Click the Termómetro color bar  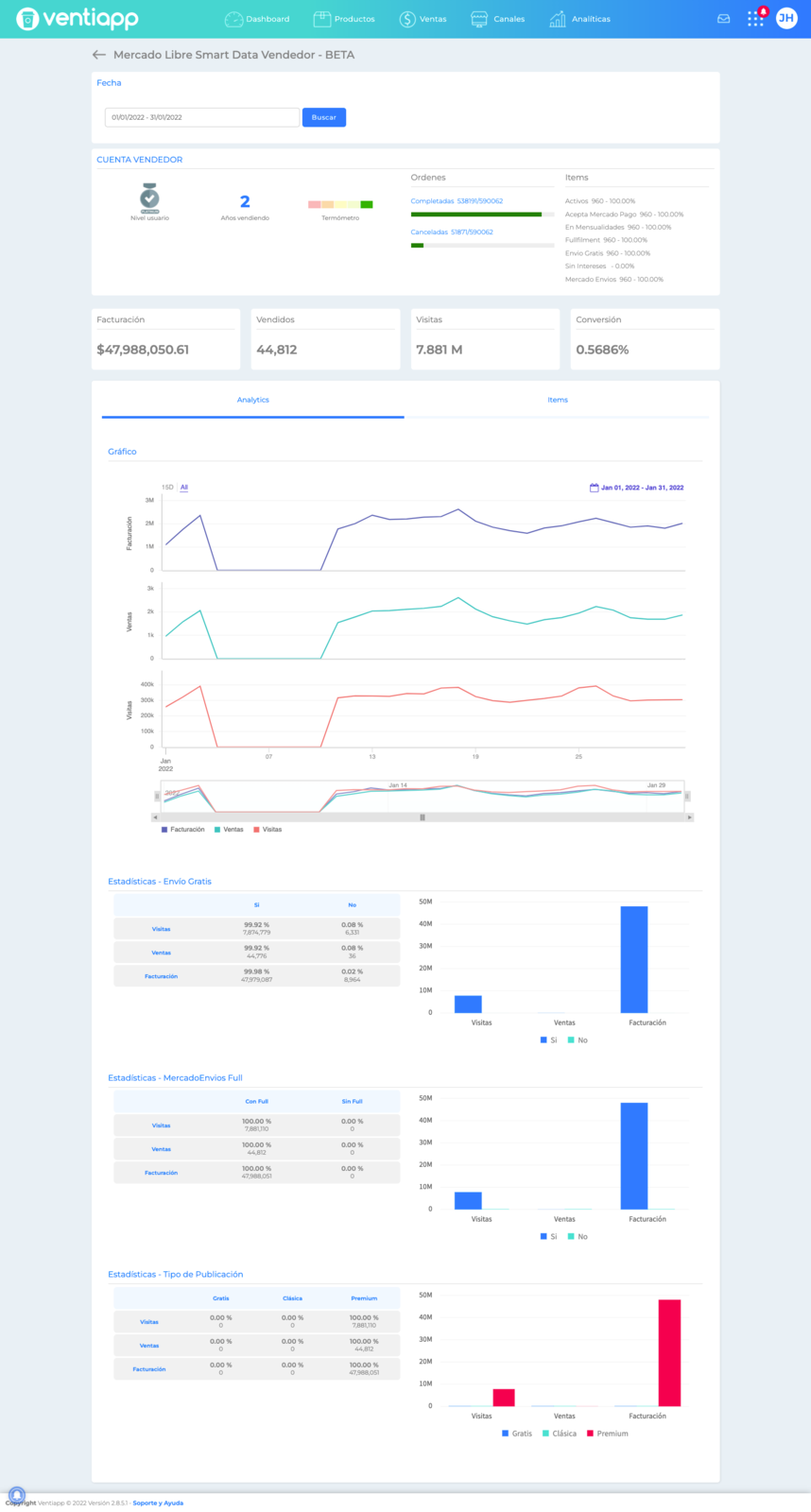[x=340, y=204]
